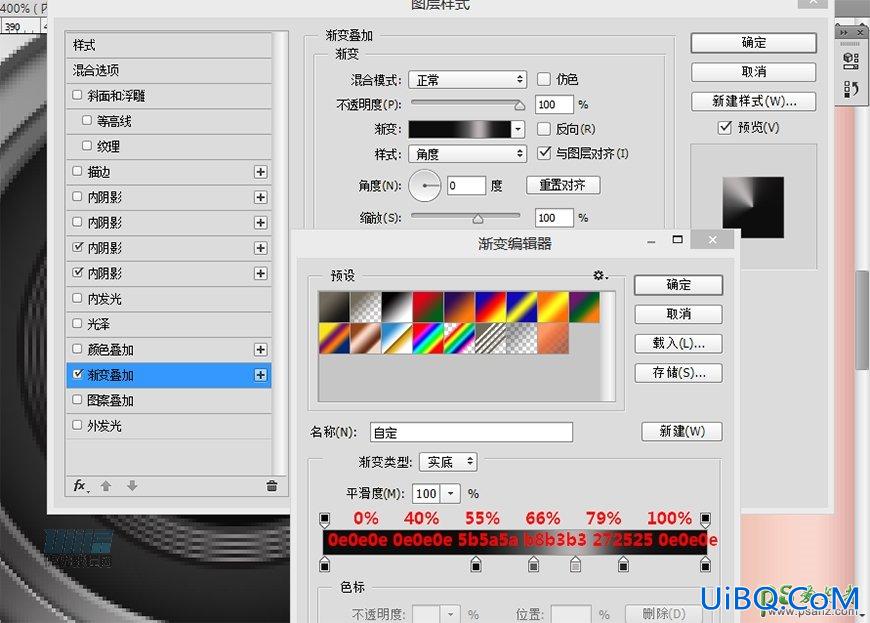Open the 混合模式 dropdown showing 正常

pyautogui.click(x=467, y=80)
